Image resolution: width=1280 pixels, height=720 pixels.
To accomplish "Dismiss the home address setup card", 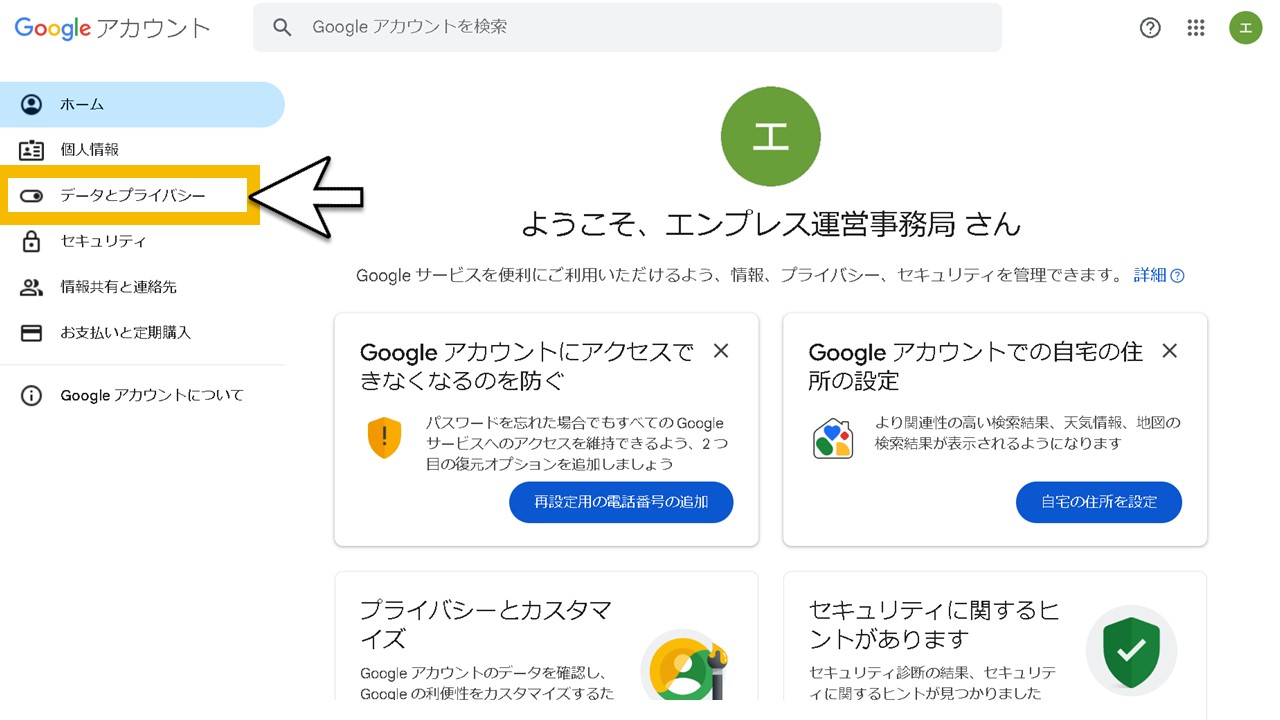I will [1169, 351].
